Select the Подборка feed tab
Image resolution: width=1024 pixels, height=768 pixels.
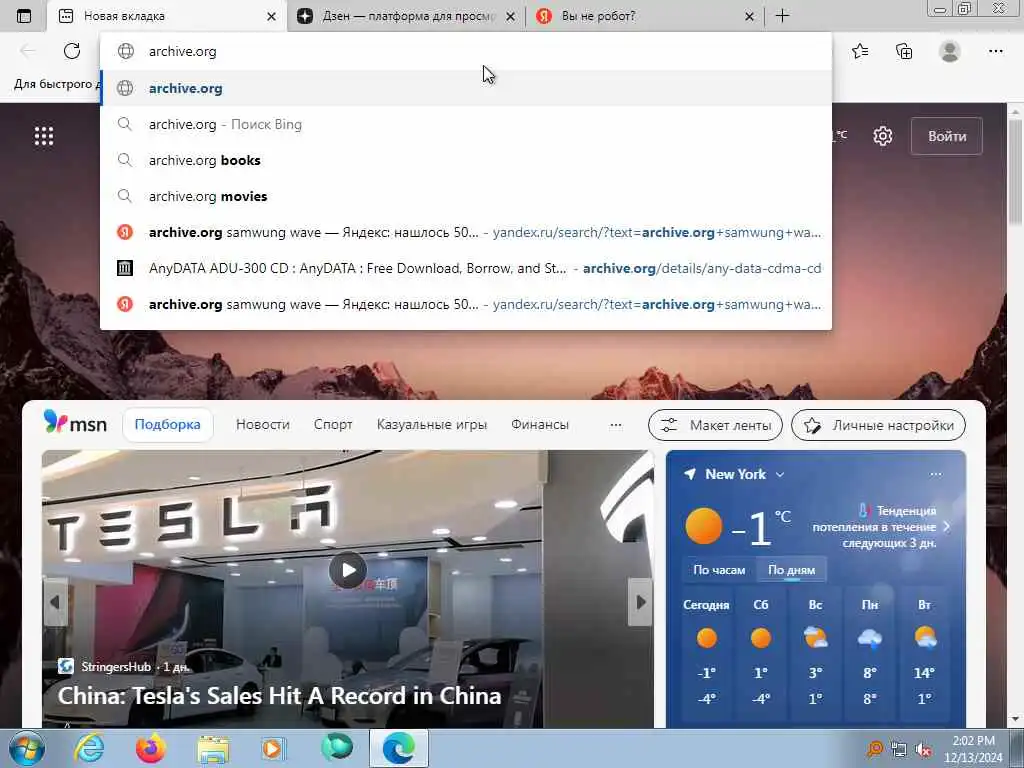[168, 424]
